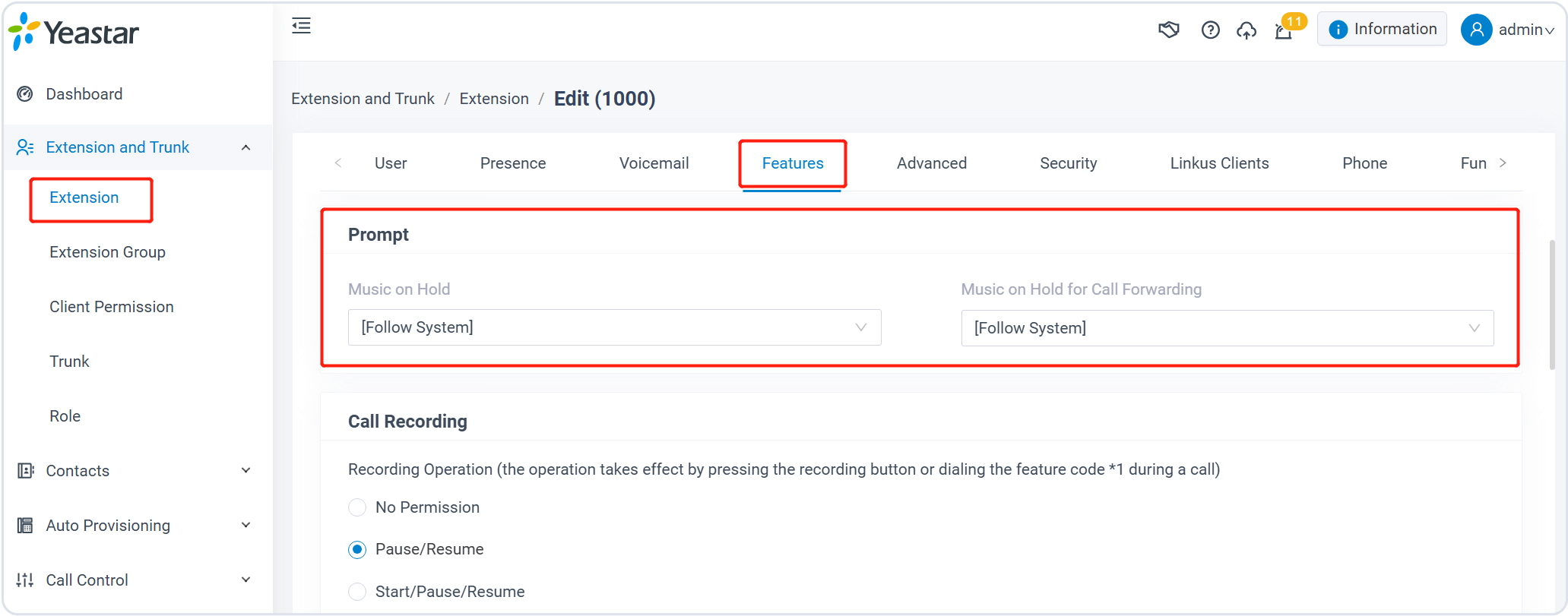Go to Extension and Trunk breadcrumb

pos(363,99)
